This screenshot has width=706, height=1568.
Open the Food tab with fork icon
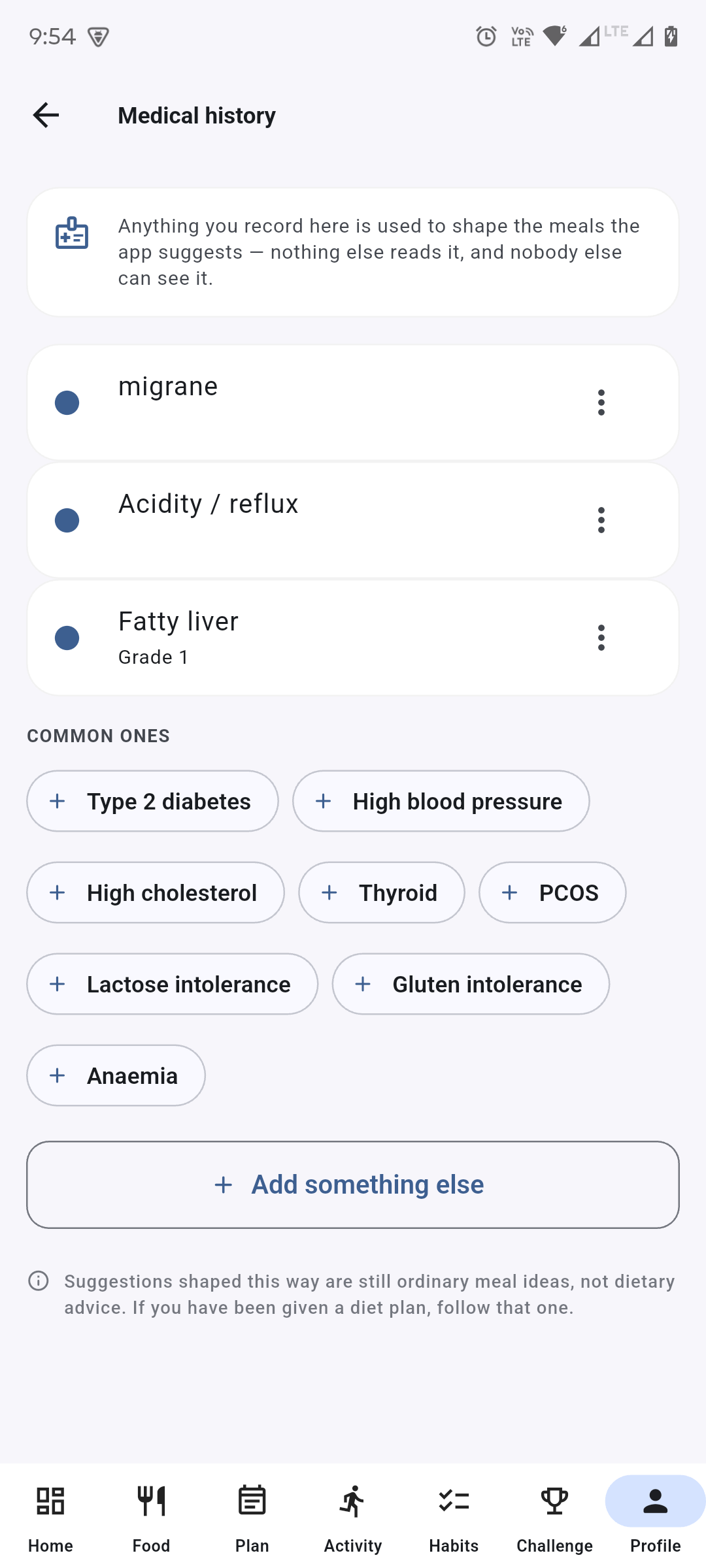151,1501
